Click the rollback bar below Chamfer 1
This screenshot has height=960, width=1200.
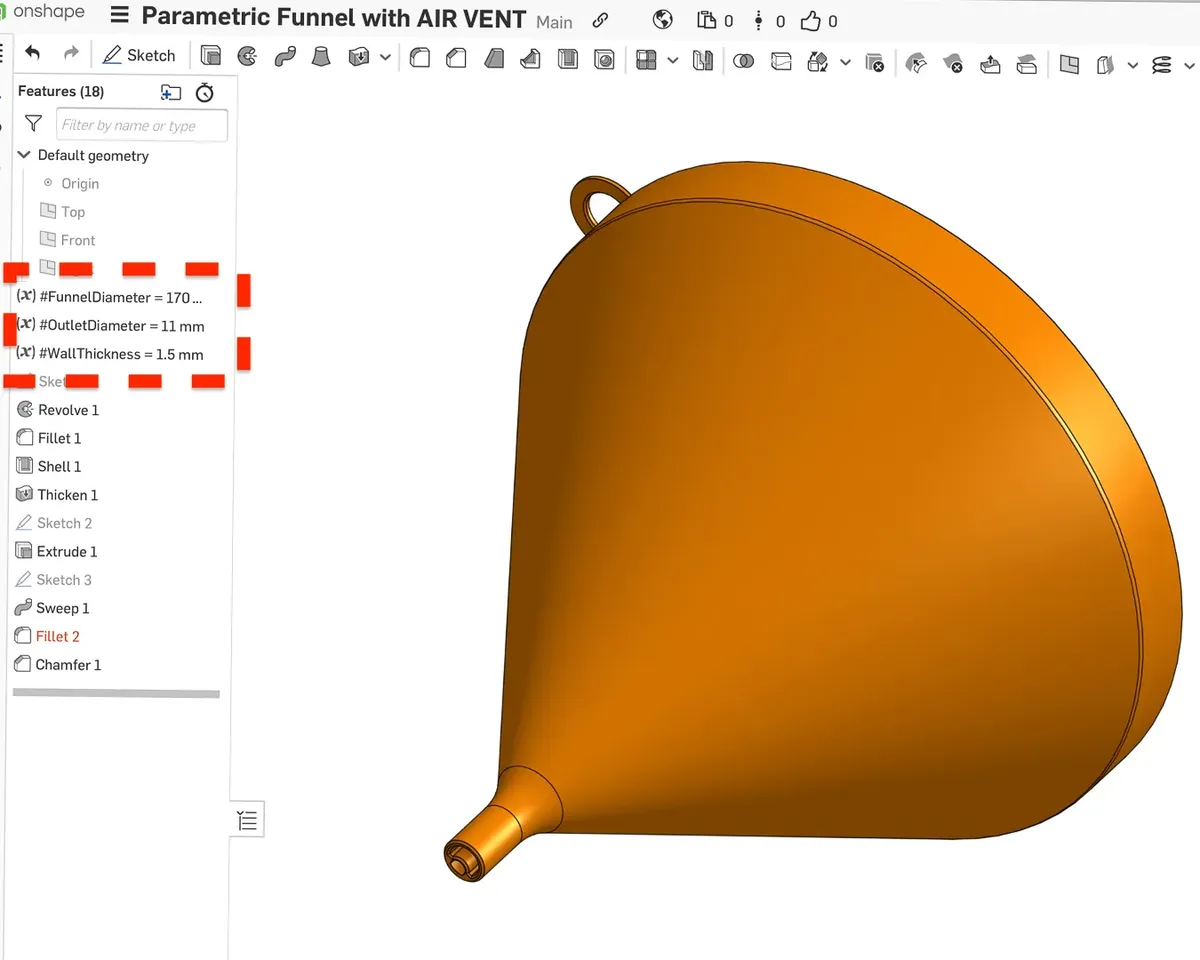coord(116,693)
